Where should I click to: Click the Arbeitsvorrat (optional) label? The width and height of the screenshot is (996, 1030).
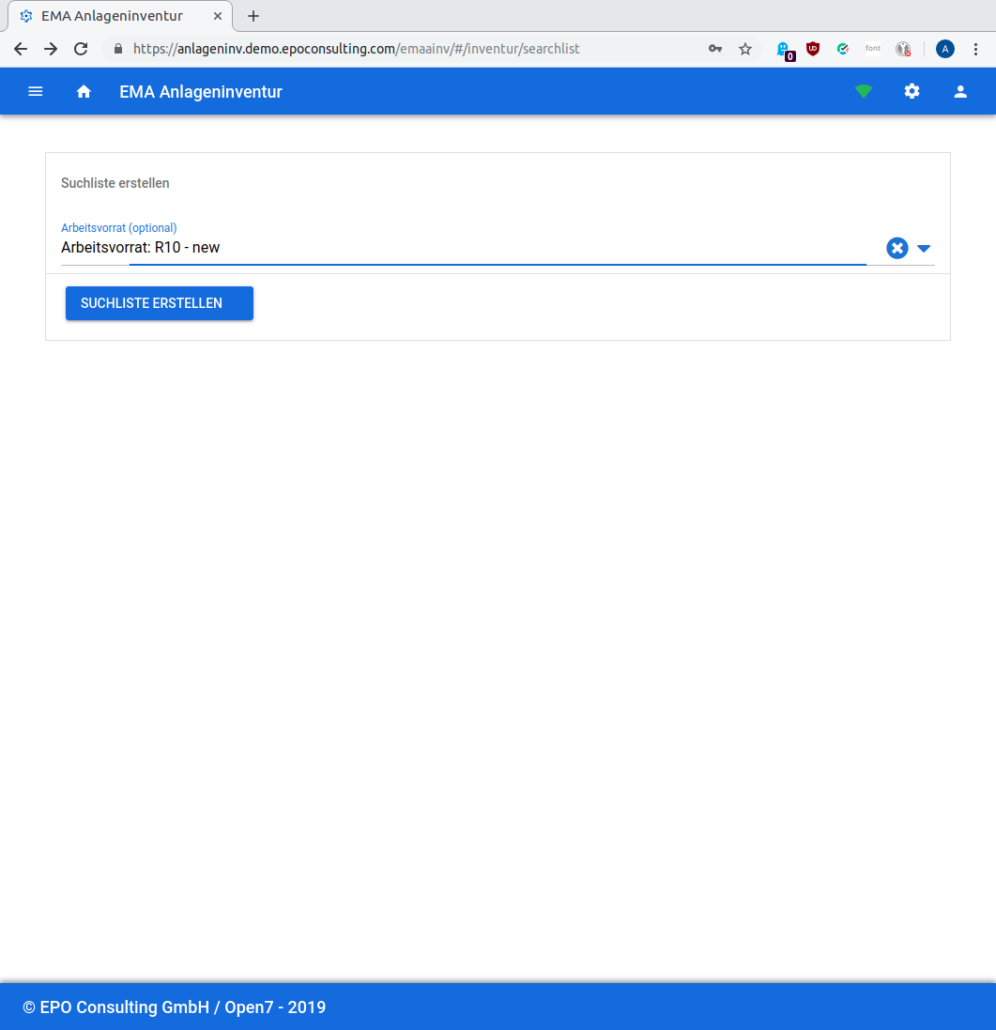click(119, 228)
